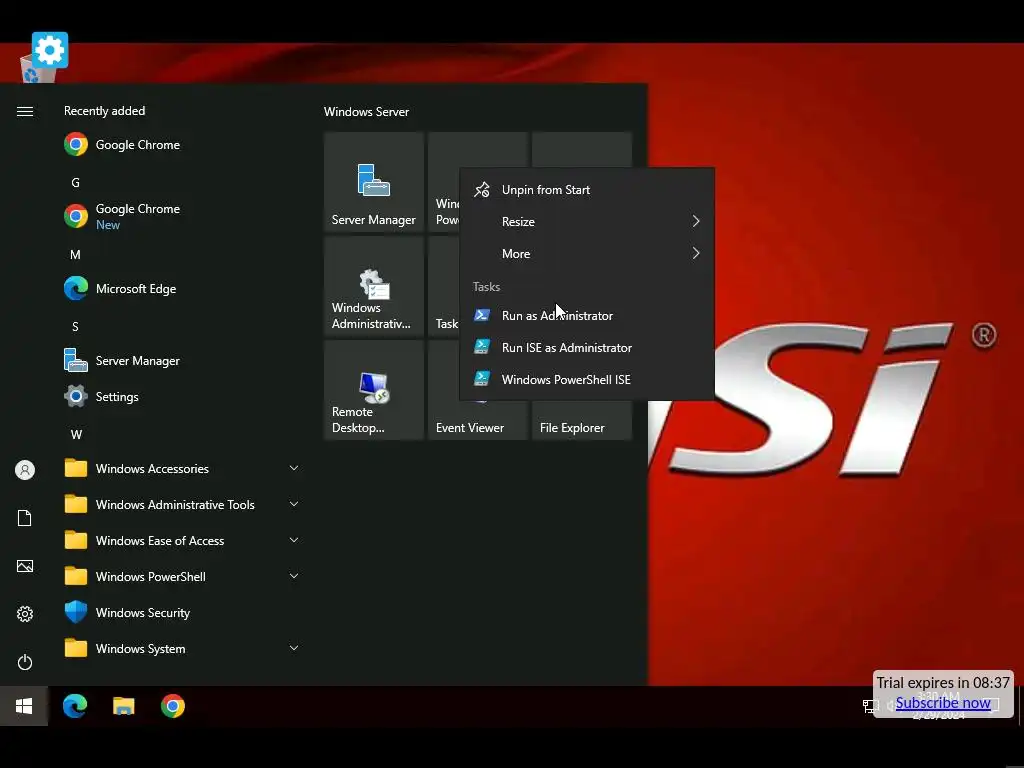The height and width of the screenshot is (768, 1024).
Task: Click the Windows Server group title
Action: coord(366,112)
